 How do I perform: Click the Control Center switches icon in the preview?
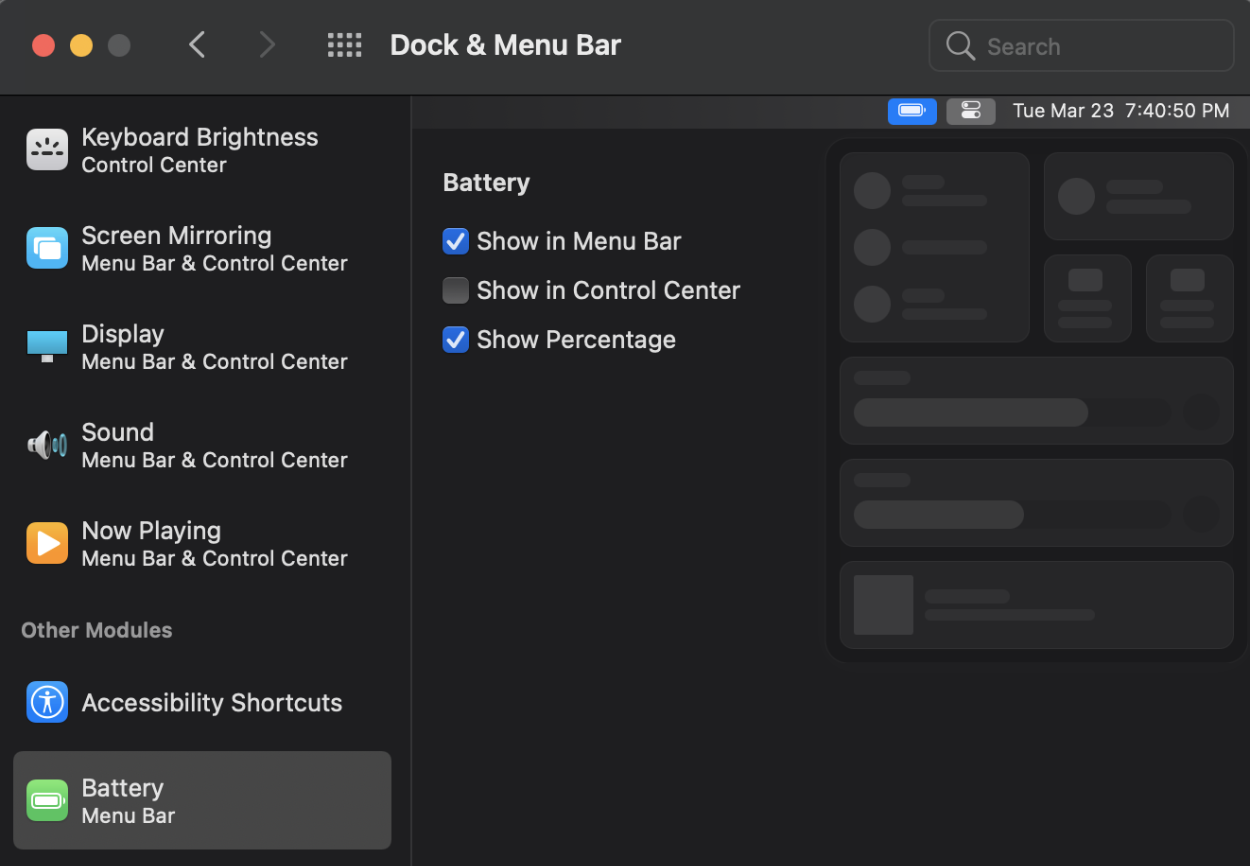point(970,111)
